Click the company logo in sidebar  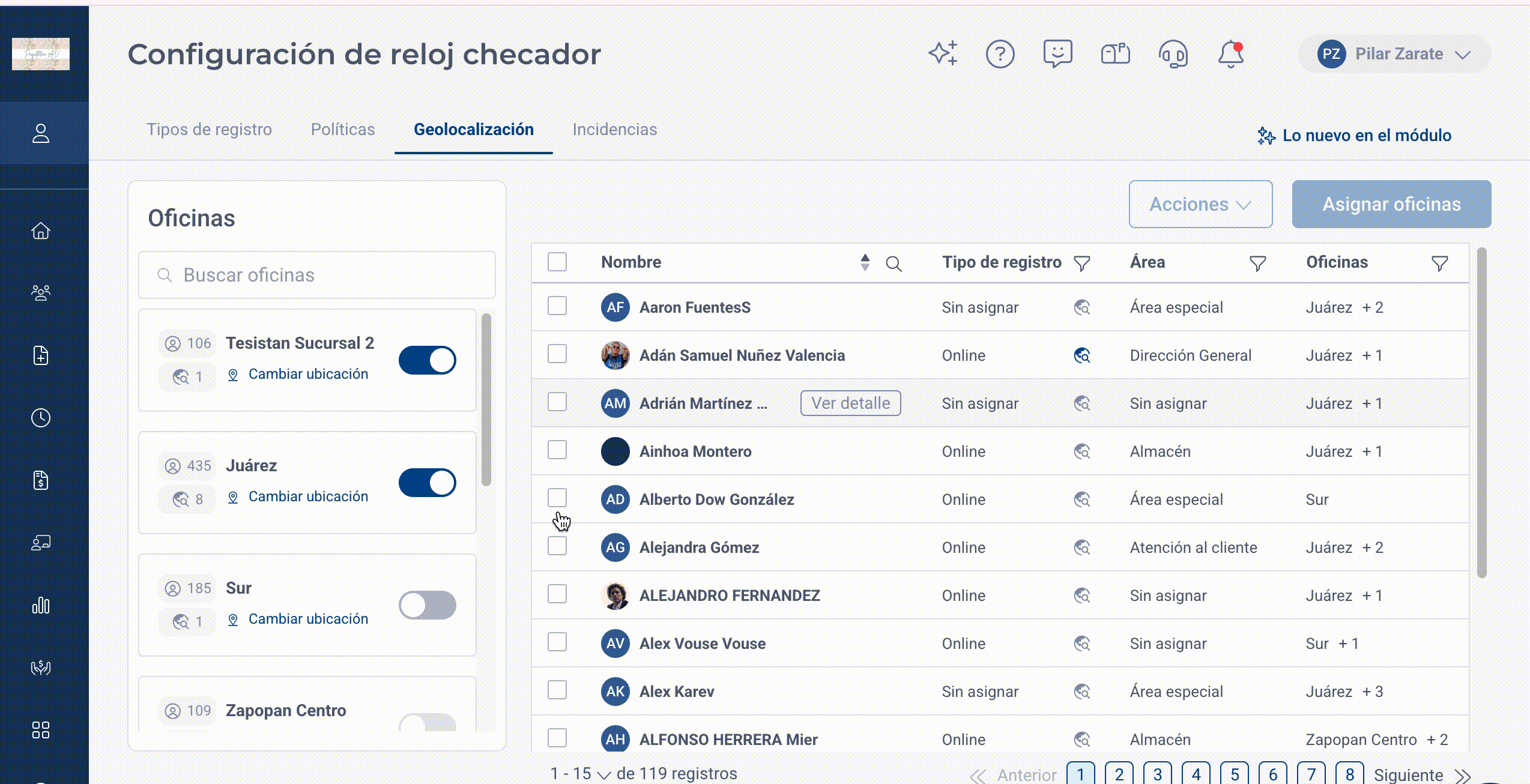(41, 54)
